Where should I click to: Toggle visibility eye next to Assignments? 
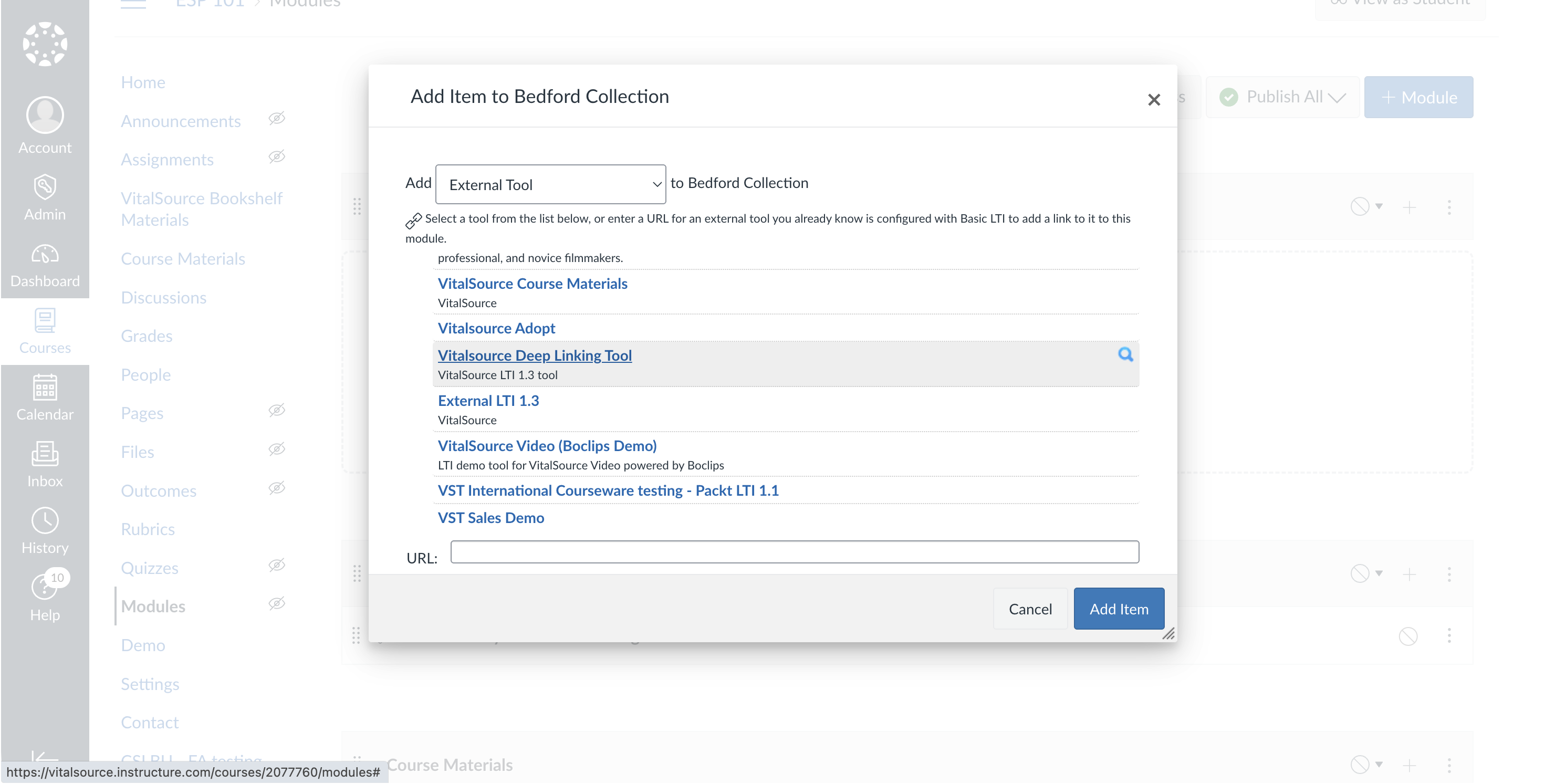pos(276,156)
